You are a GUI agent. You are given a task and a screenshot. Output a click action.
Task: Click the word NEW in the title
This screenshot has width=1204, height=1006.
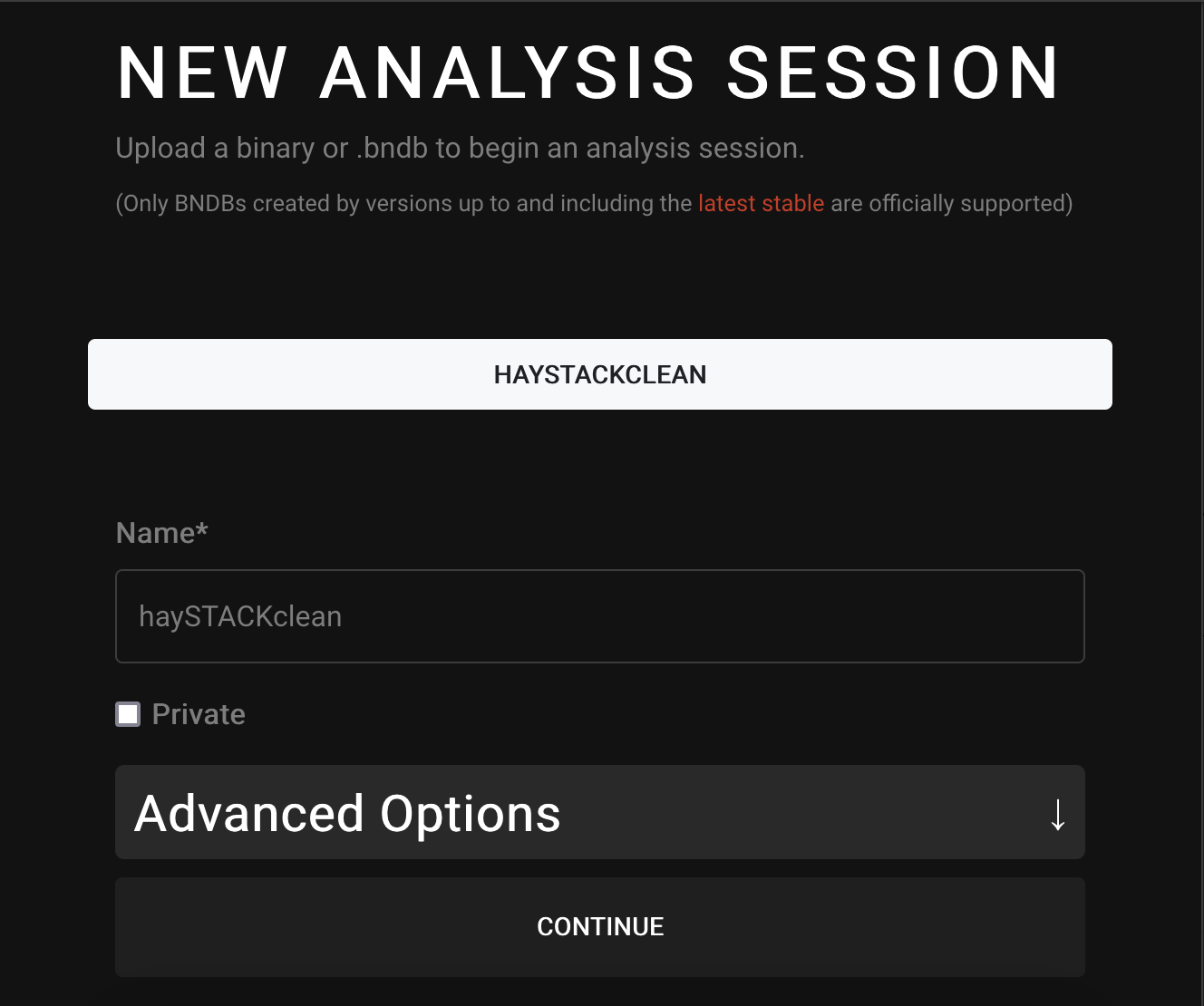coord(202,73)
